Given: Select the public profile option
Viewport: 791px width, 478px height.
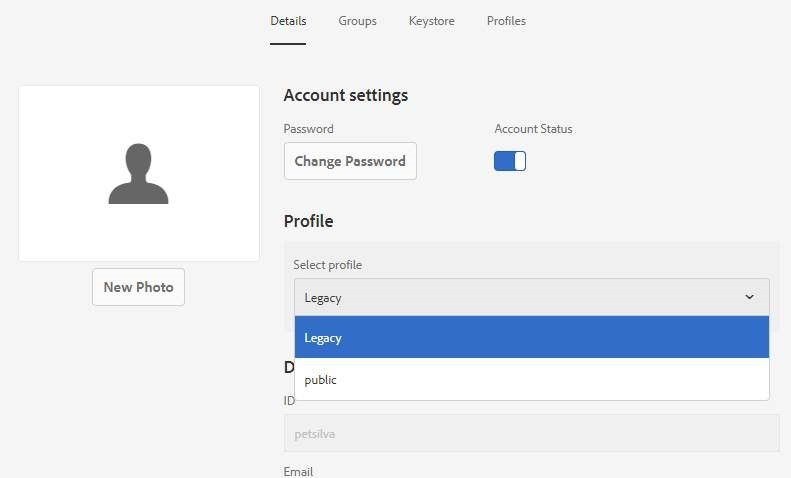Looking at the screenshot, I should pos(531,380).
